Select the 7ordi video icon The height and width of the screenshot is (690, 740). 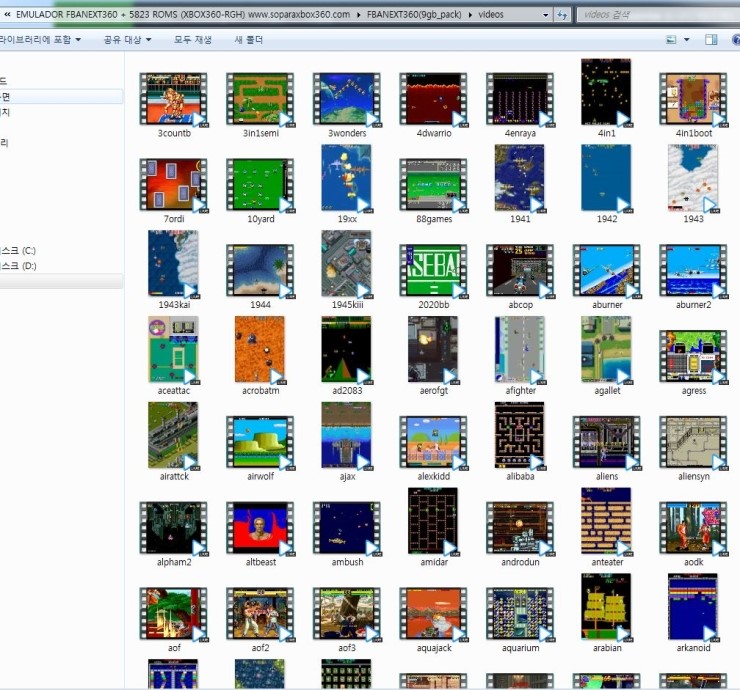tap(174, 185)
